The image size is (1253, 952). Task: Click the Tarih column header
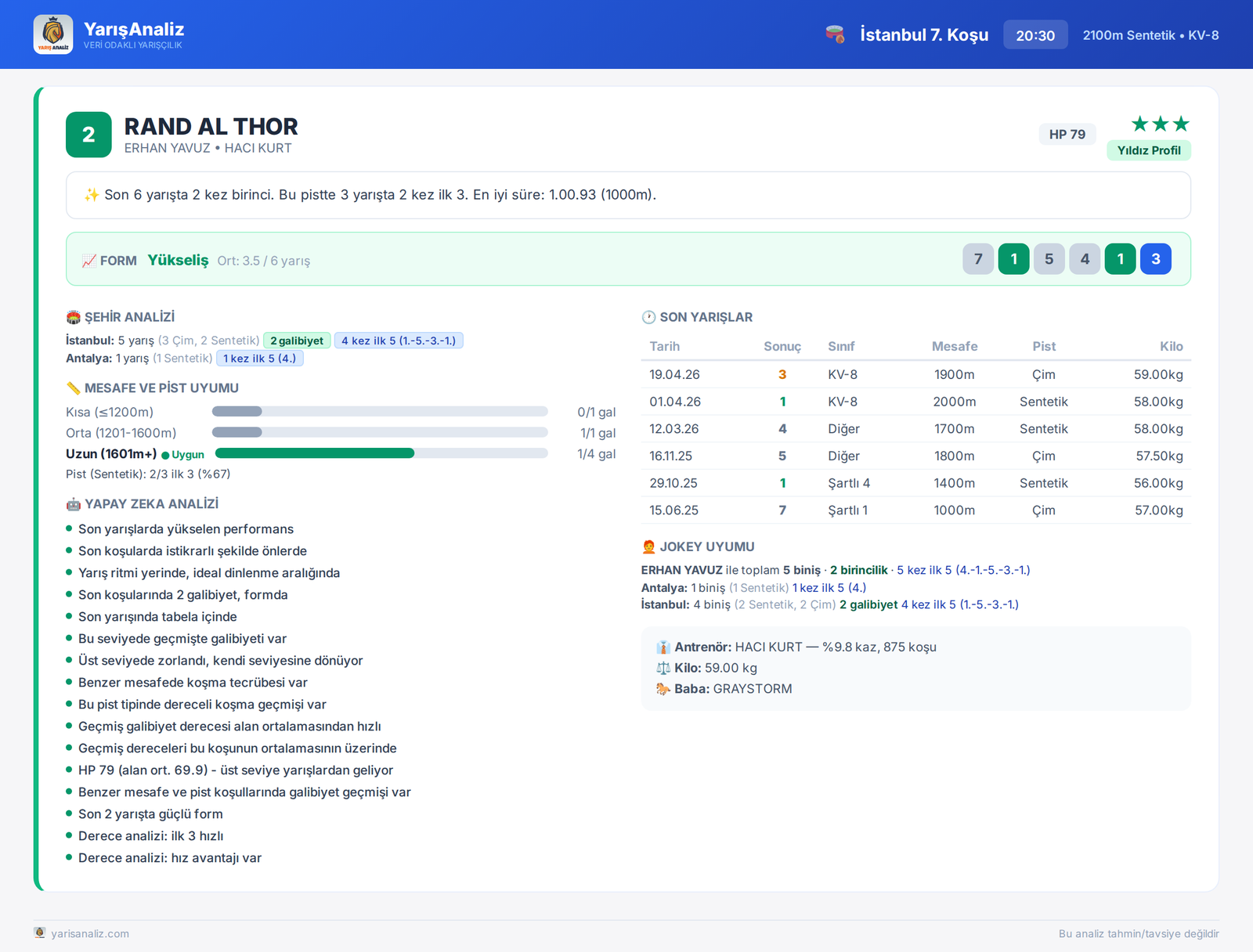665,347
